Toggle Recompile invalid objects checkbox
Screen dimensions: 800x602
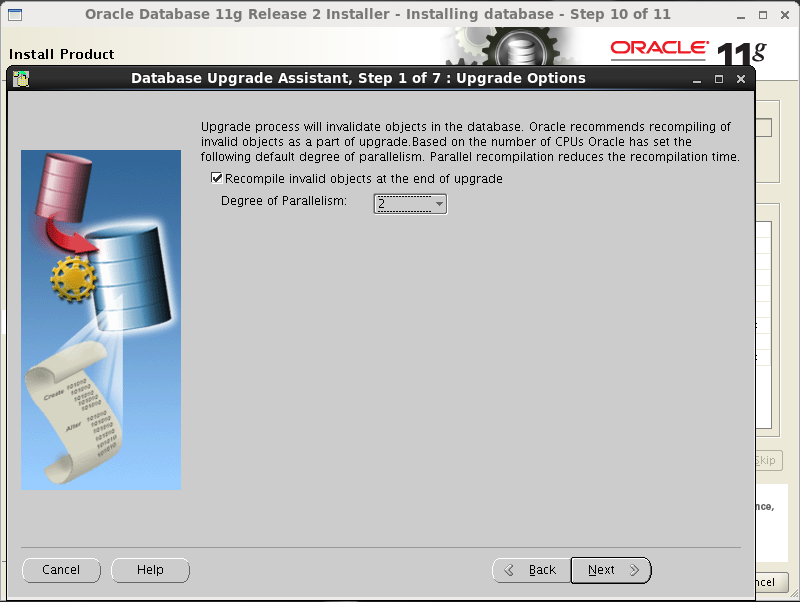217,178
